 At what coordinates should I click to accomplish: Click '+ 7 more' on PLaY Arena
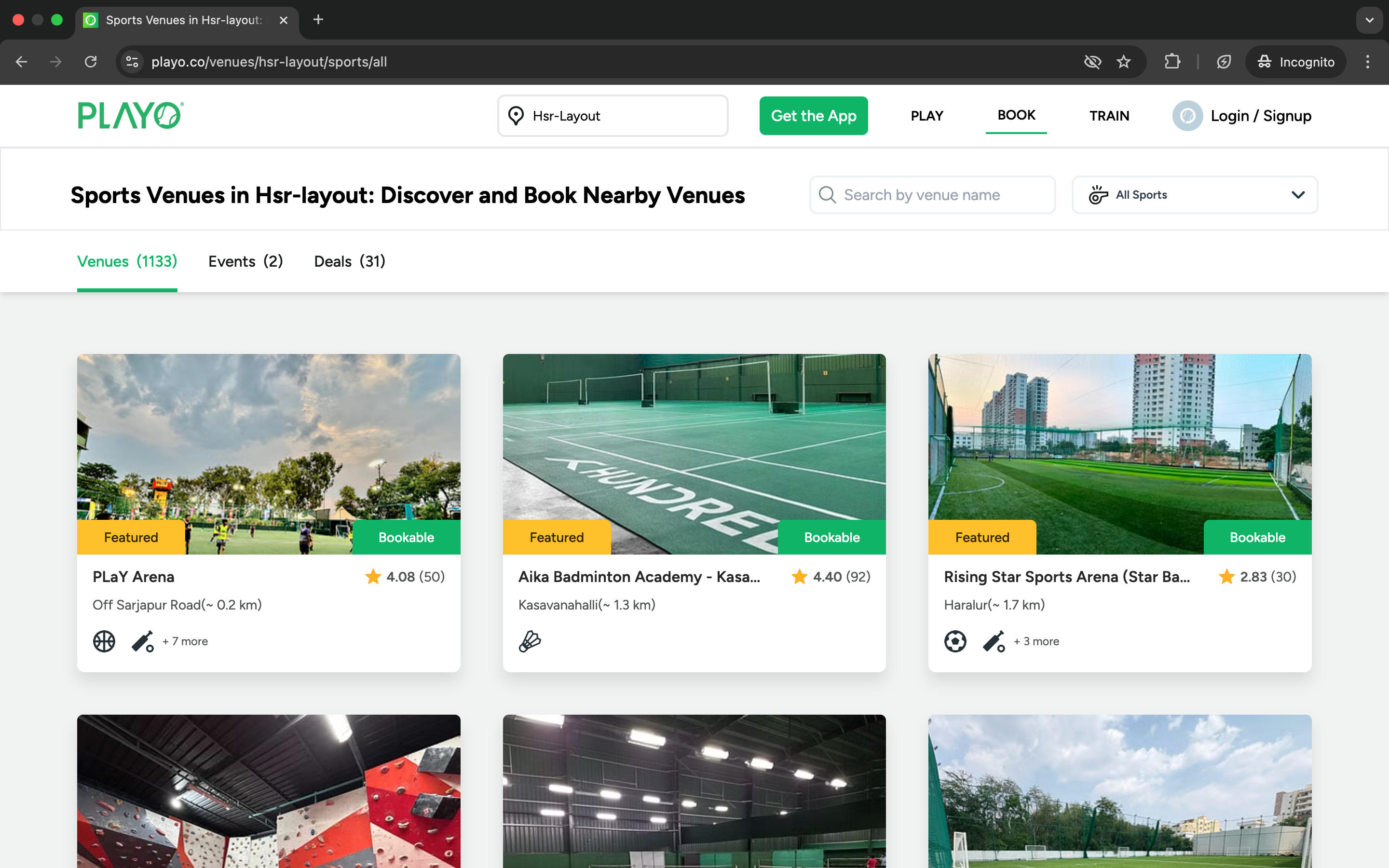coord(185,641)
